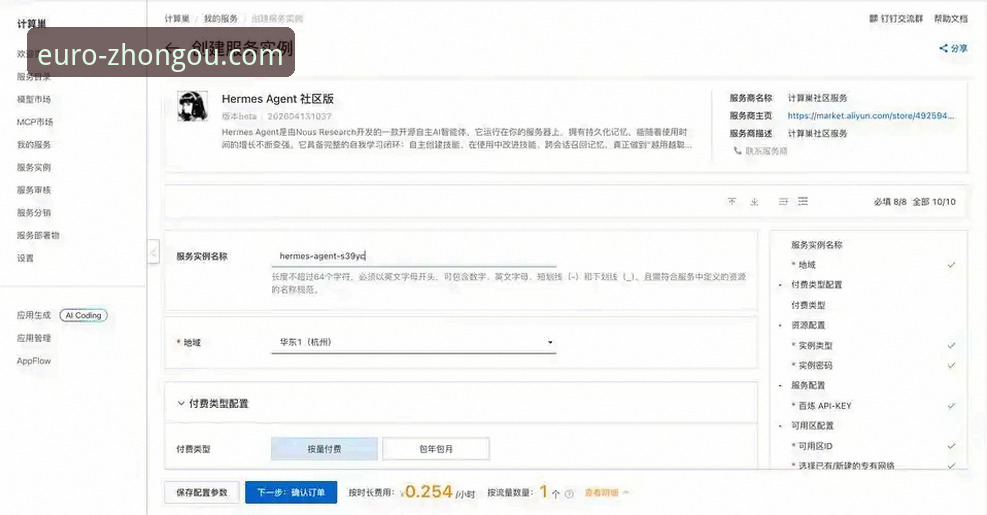
Task: Open 服务部署物 in the sidebar
Action: pos(38,235)
